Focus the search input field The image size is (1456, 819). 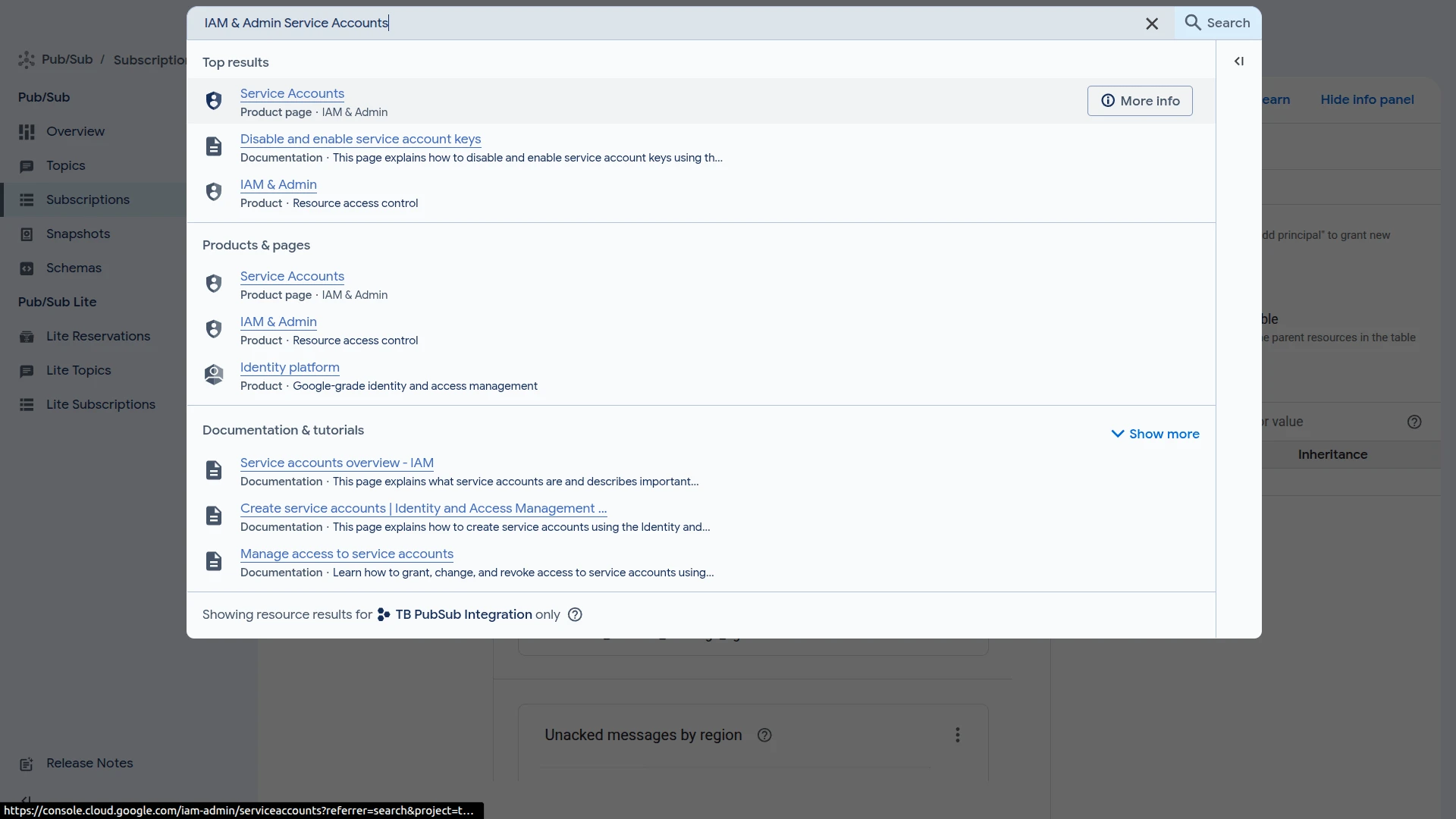[x=667, y=23]
